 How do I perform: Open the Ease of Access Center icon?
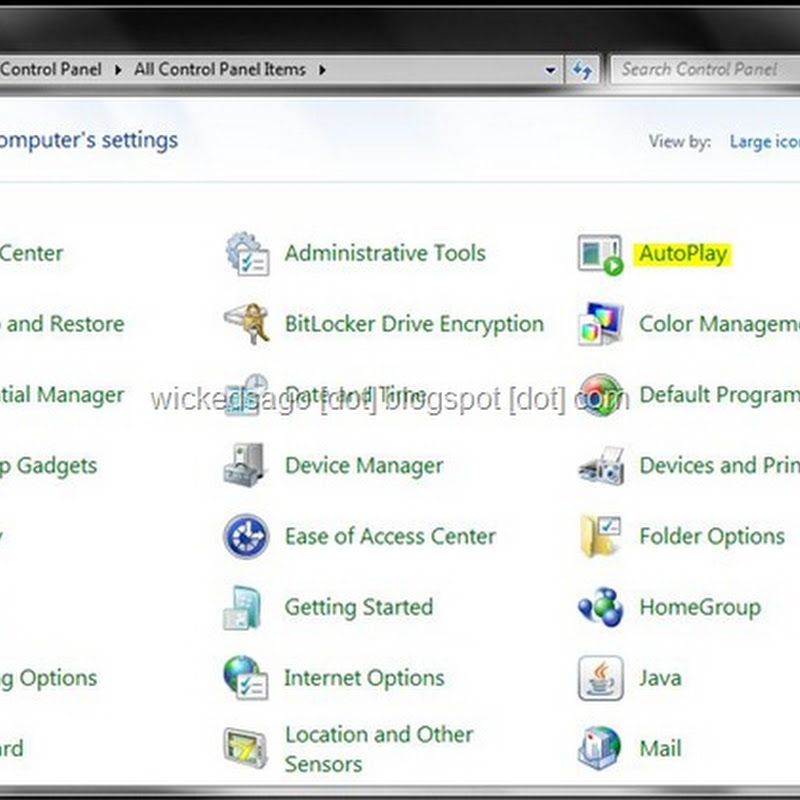point(246,536)
